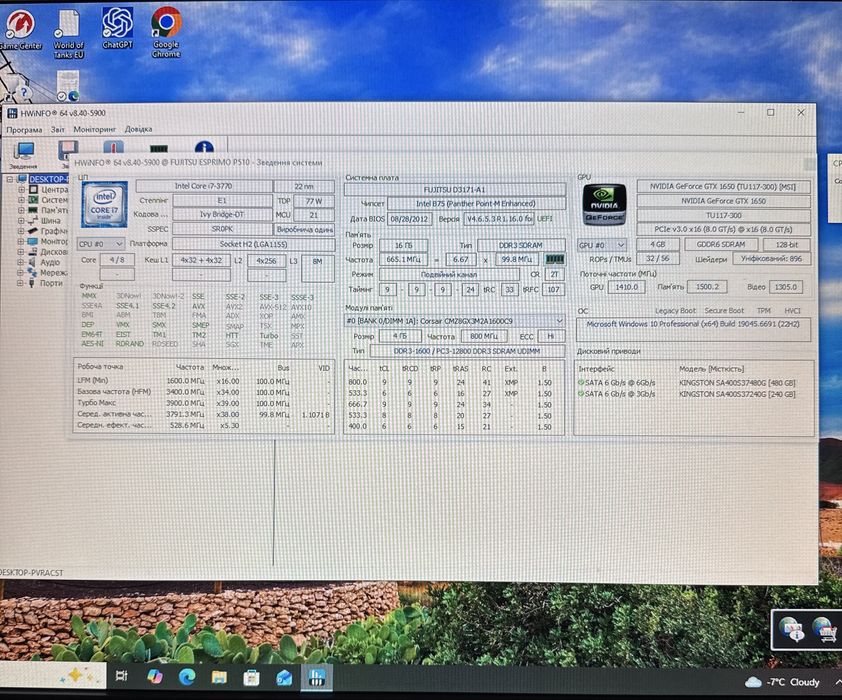Image resolution: width=842 pixels, height=700 pixels.
Task: Click the Task View taskbar icon
Action: point(121,676)
